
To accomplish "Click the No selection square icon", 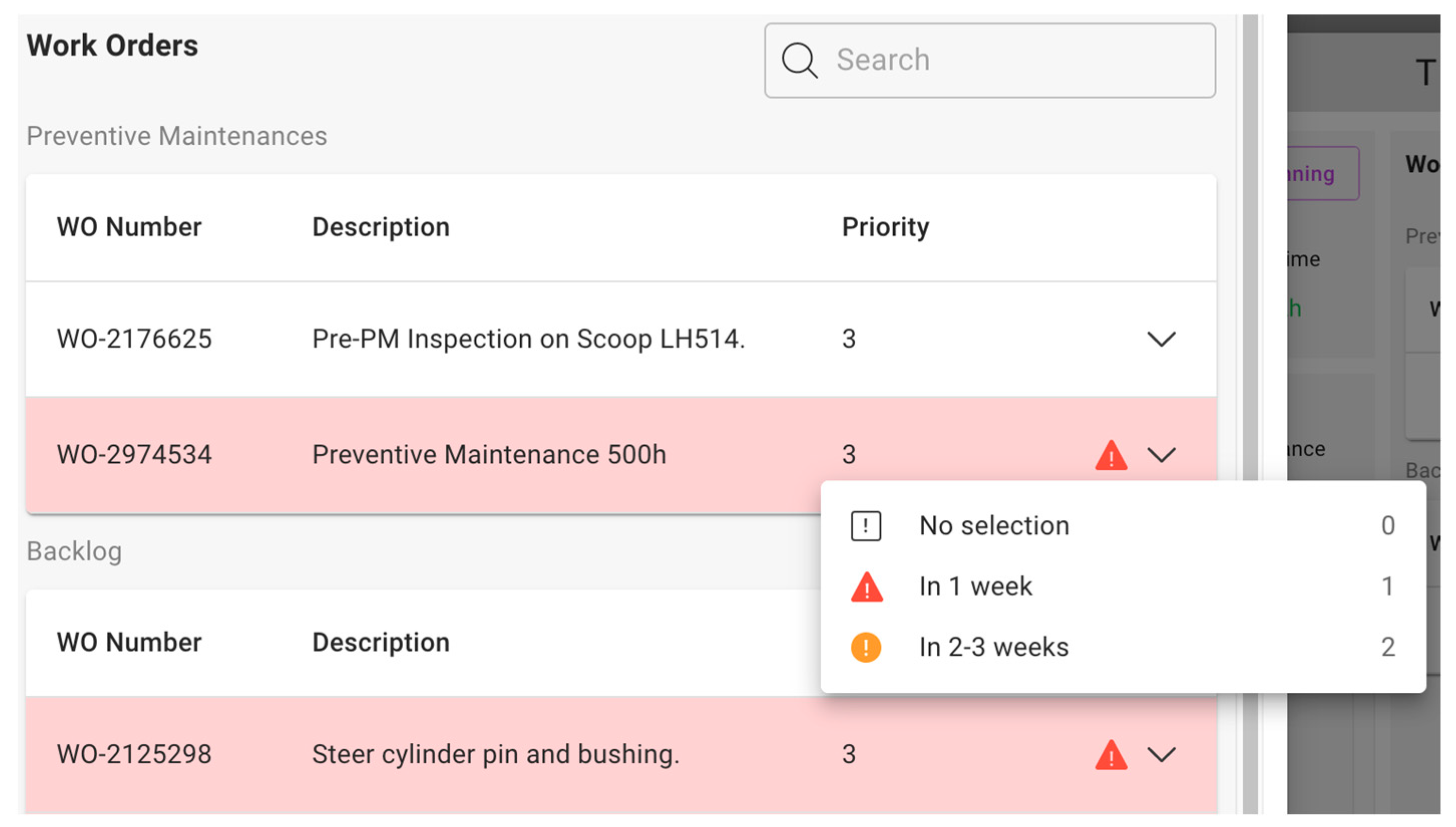I will coord(866,525).
